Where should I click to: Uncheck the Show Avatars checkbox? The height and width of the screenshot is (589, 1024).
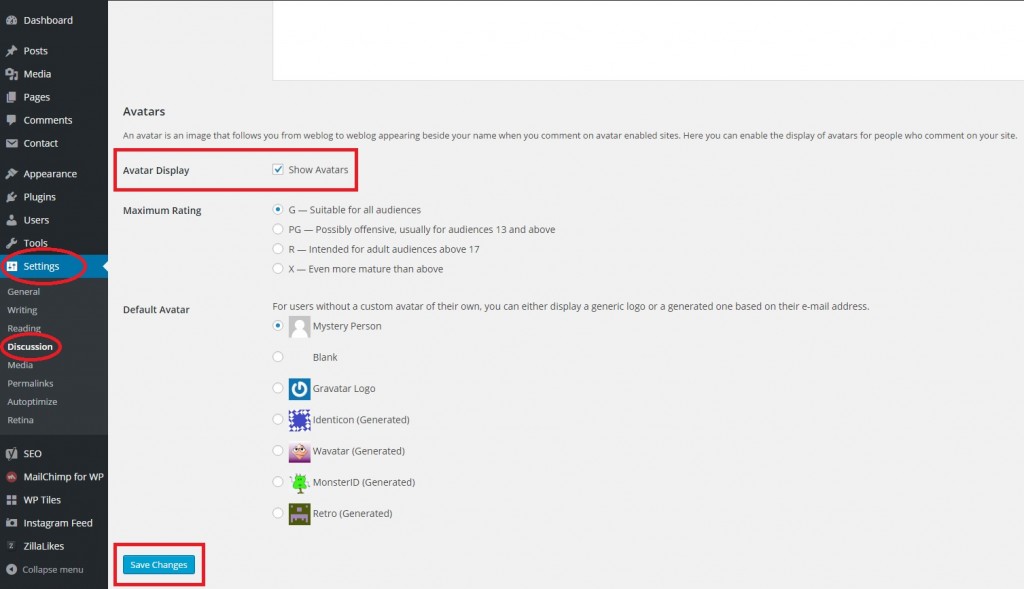pos(278,170)
